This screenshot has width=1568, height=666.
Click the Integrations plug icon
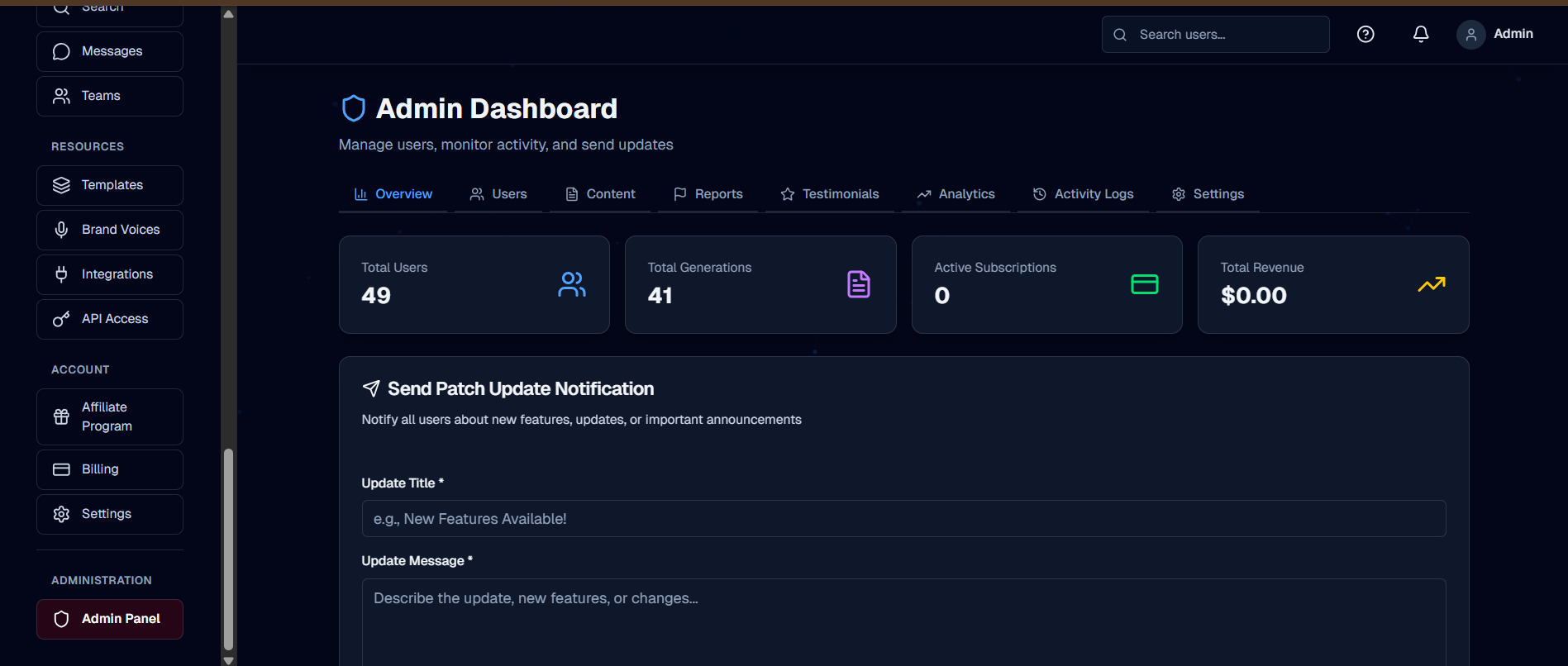61,274
